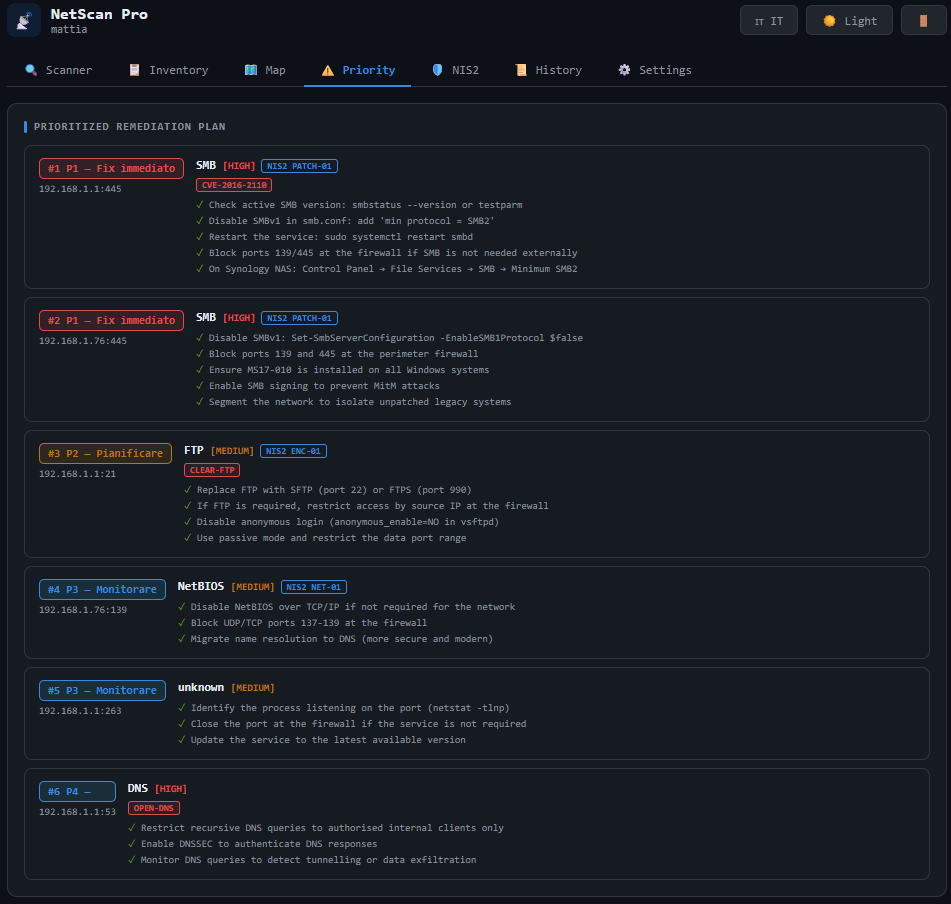Click the [HIGH] label next to DNS
The width and height of the screenshot is (951, 904).
pyautogui.click(x=171, y=789)
